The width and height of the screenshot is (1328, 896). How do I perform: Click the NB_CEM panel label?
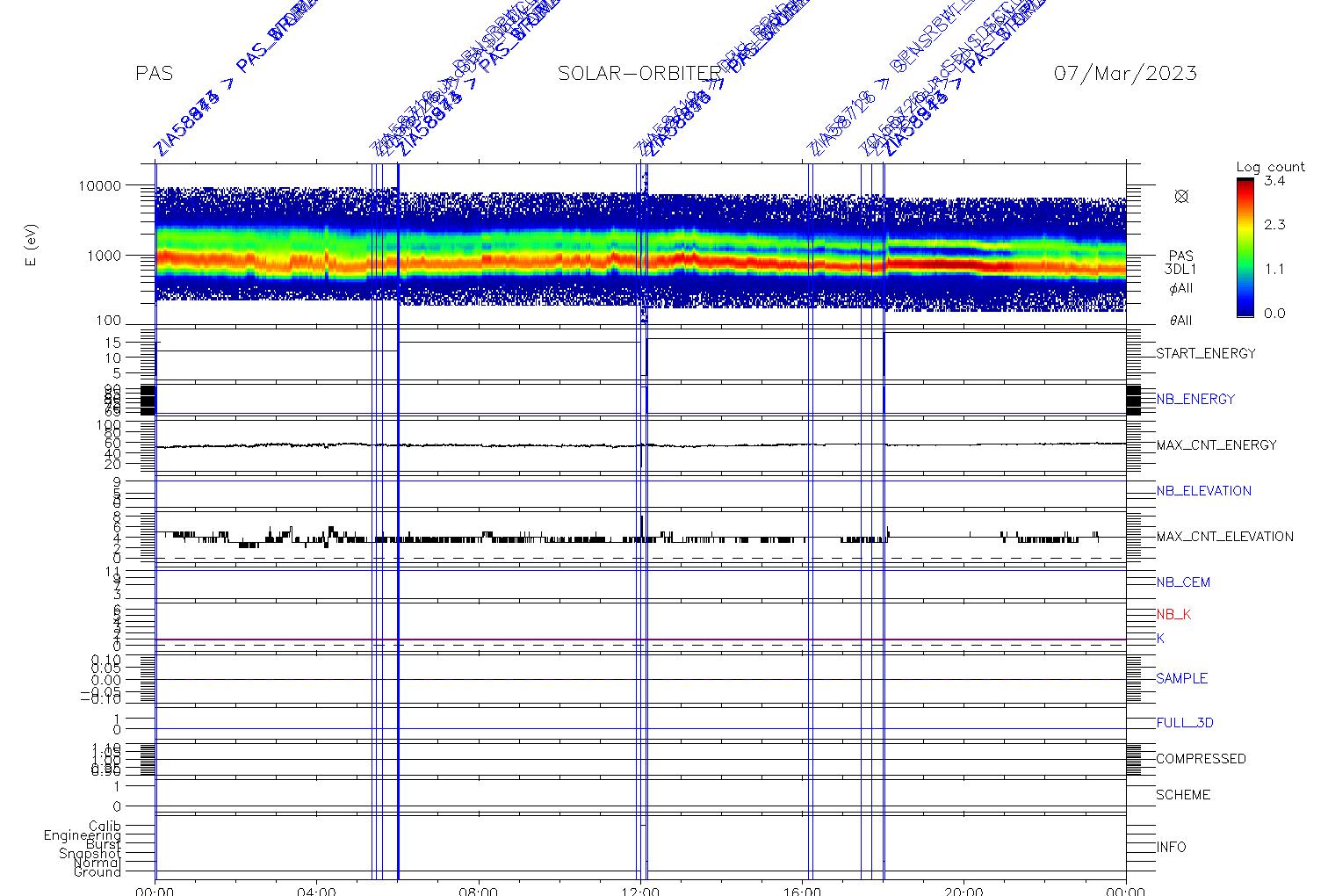click(x=1182, y=582)
